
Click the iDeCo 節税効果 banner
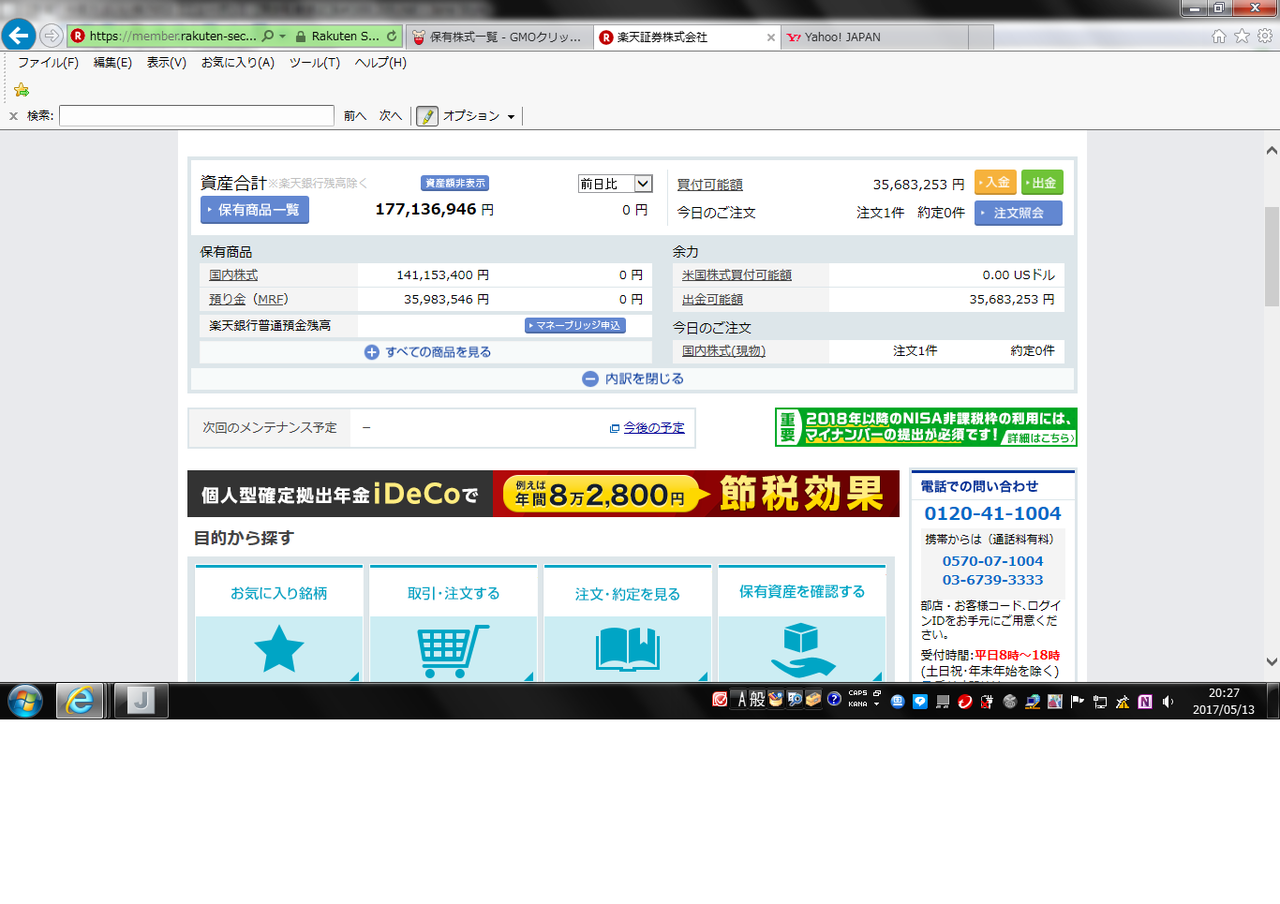pyautogui.click(x=543, y=494)
